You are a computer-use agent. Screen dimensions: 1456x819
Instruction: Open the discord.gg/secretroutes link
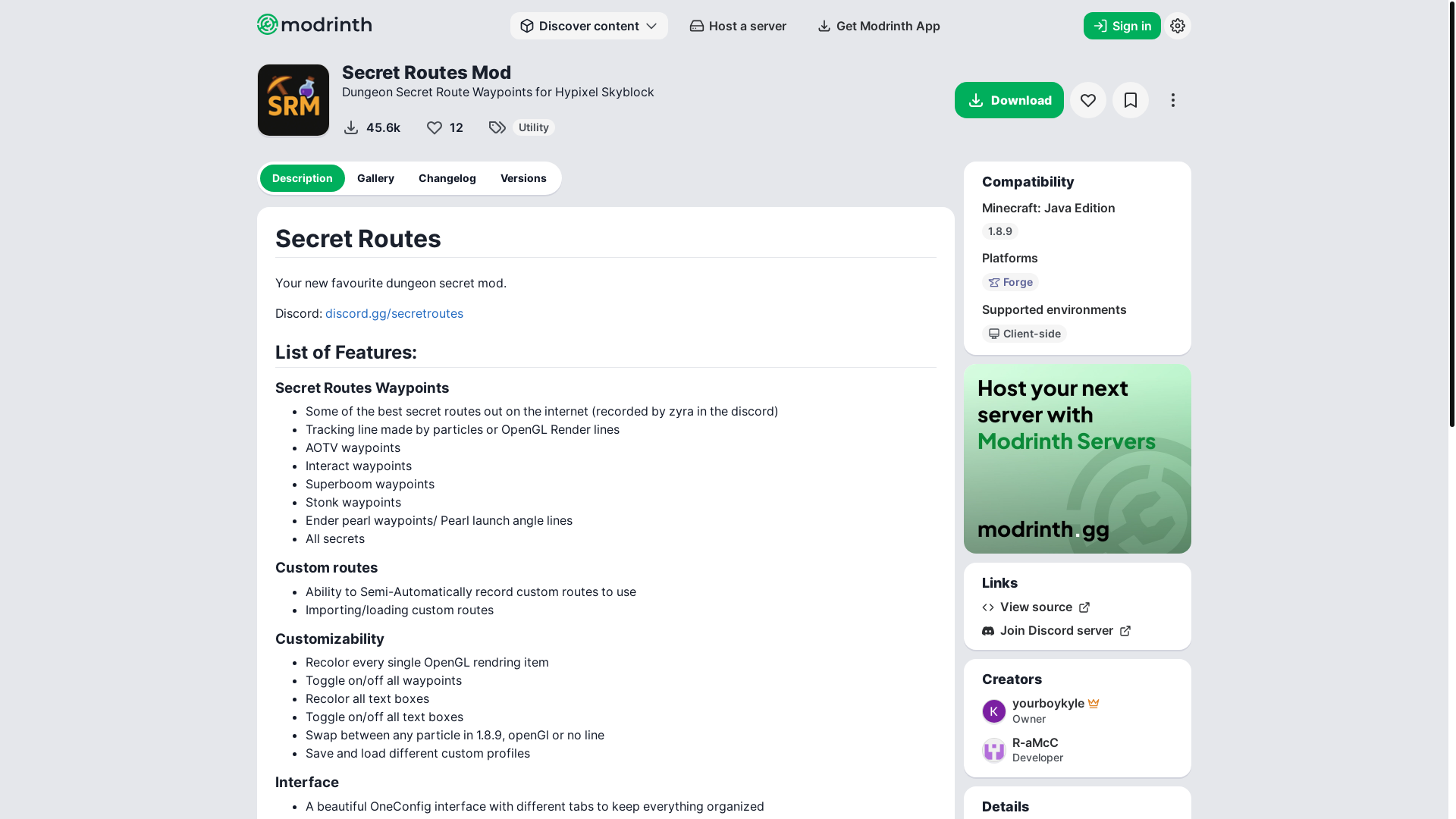point(394,313)
